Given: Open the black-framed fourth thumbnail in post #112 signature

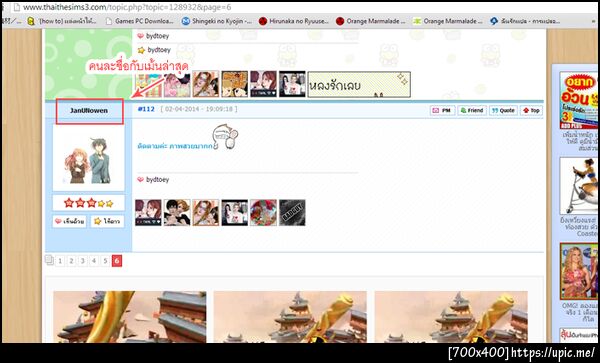Looking at the screenshot, I should coord(235,212).
